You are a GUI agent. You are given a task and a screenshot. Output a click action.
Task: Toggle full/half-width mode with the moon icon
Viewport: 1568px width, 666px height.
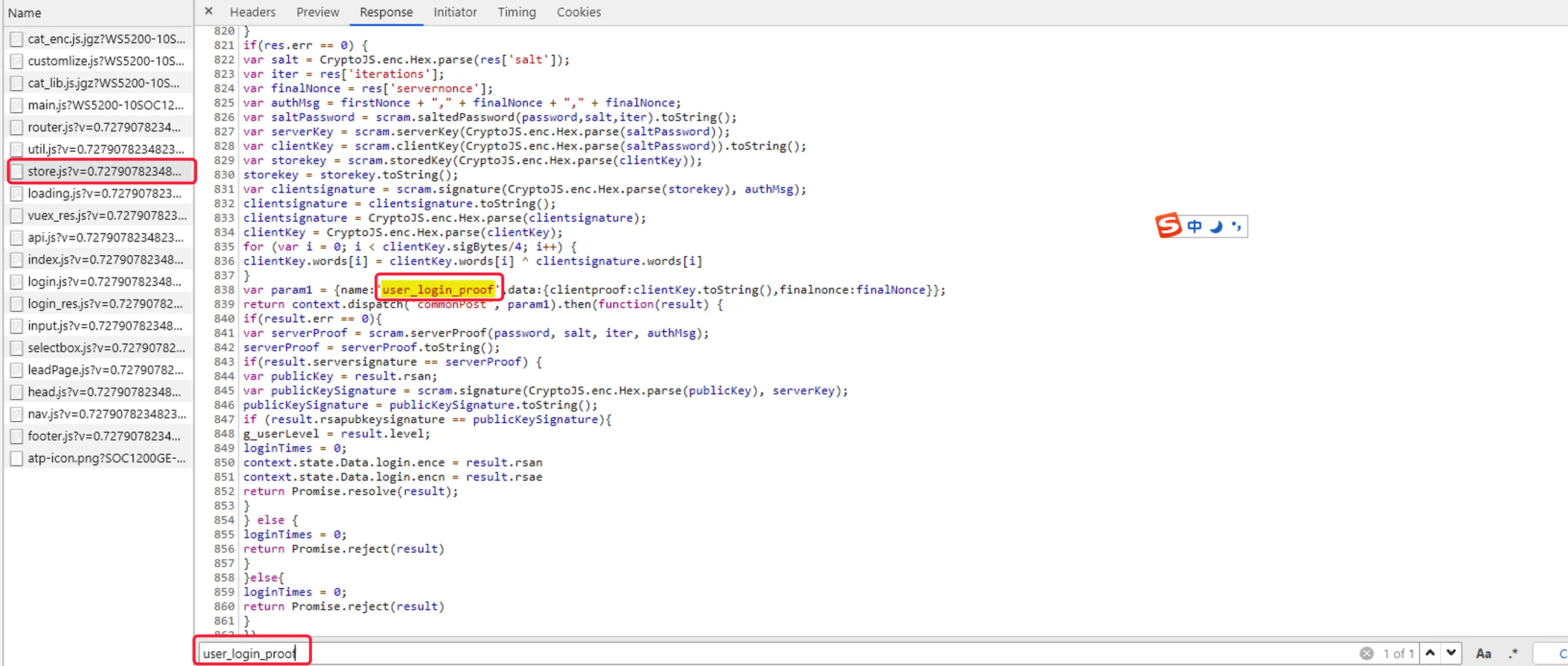pos(1215,226)
